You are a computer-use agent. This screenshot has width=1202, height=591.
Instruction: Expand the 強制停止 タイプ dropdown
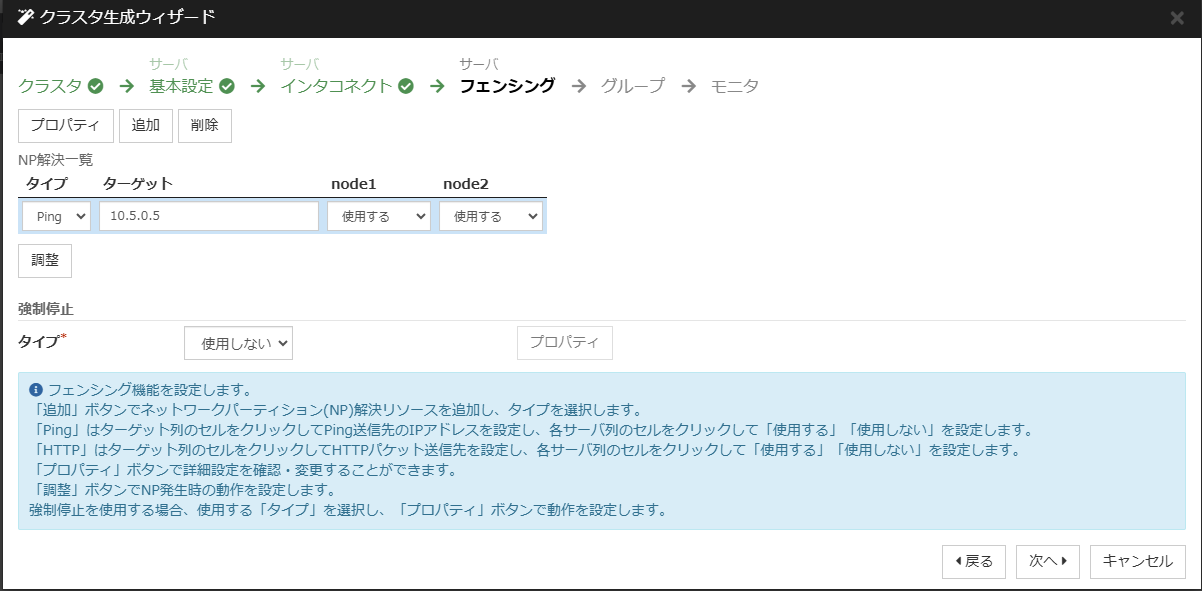point(238,343)
